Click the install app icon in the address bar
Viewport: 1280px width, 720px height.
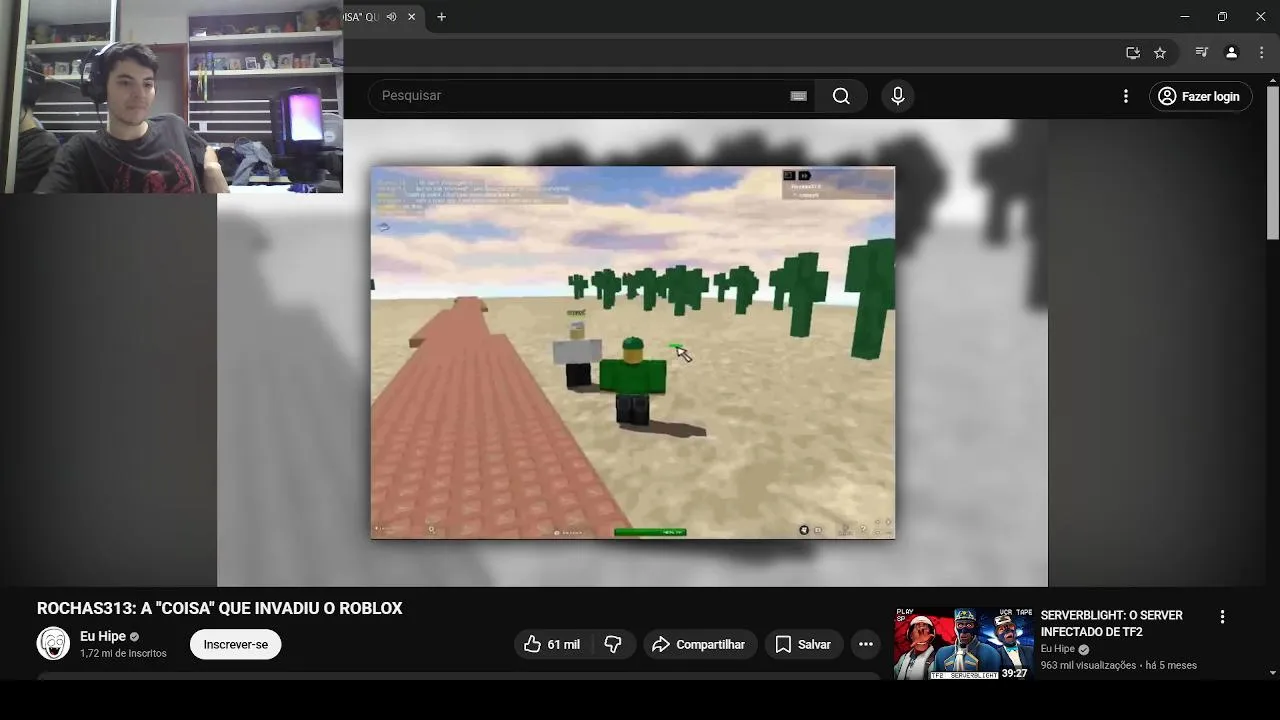1133,53
